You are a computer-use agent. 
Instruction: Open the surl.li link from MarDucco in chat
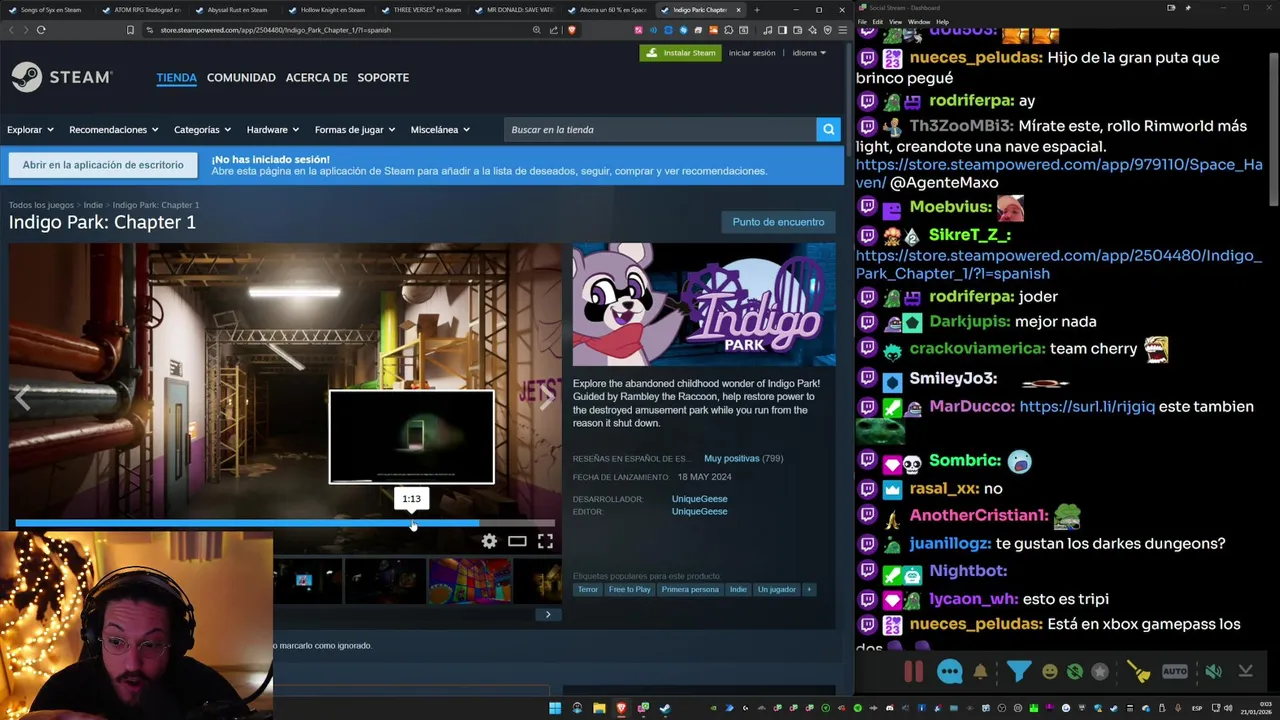tap(1087, 406)
